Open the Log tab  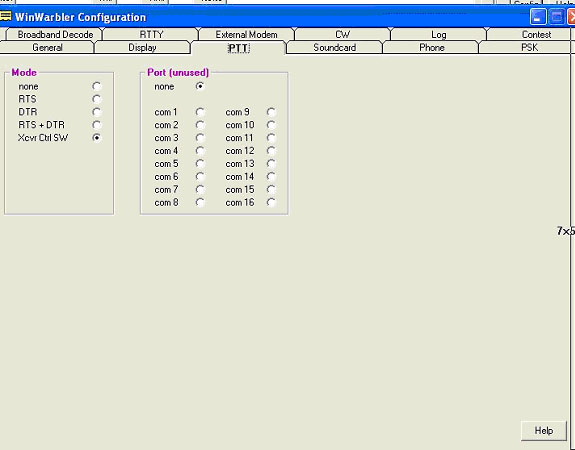439,34
